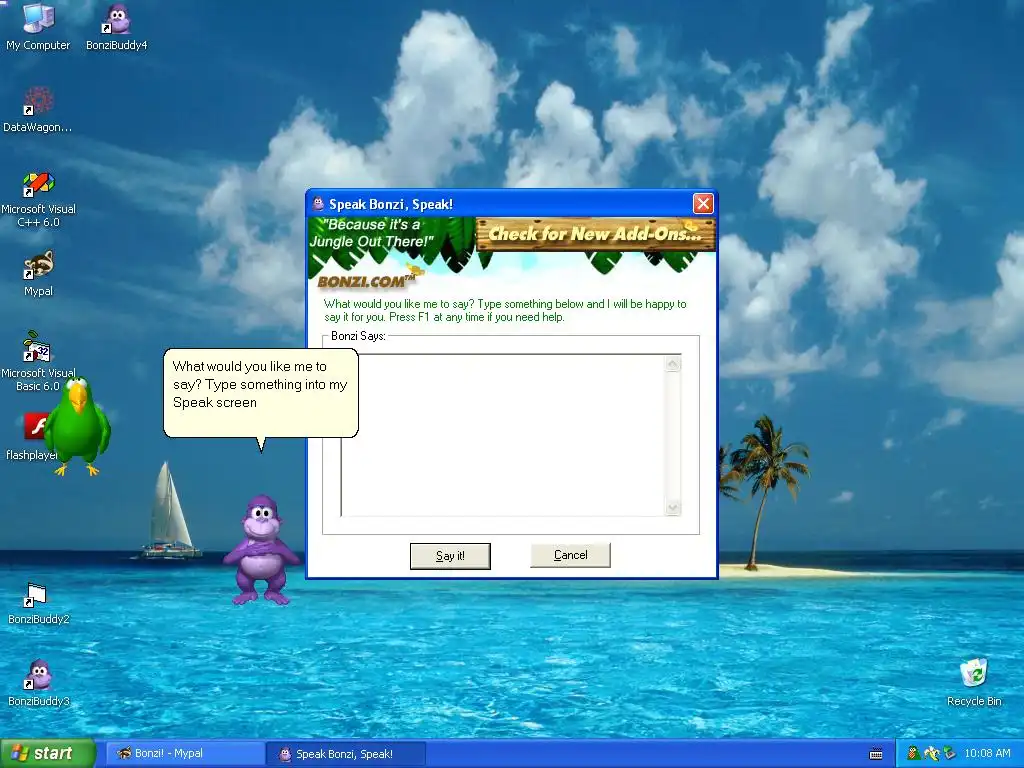1024x768 pixels.
Task: Close the Speak Bonzi, Speak! window
Action: click(x=703, y=204)
